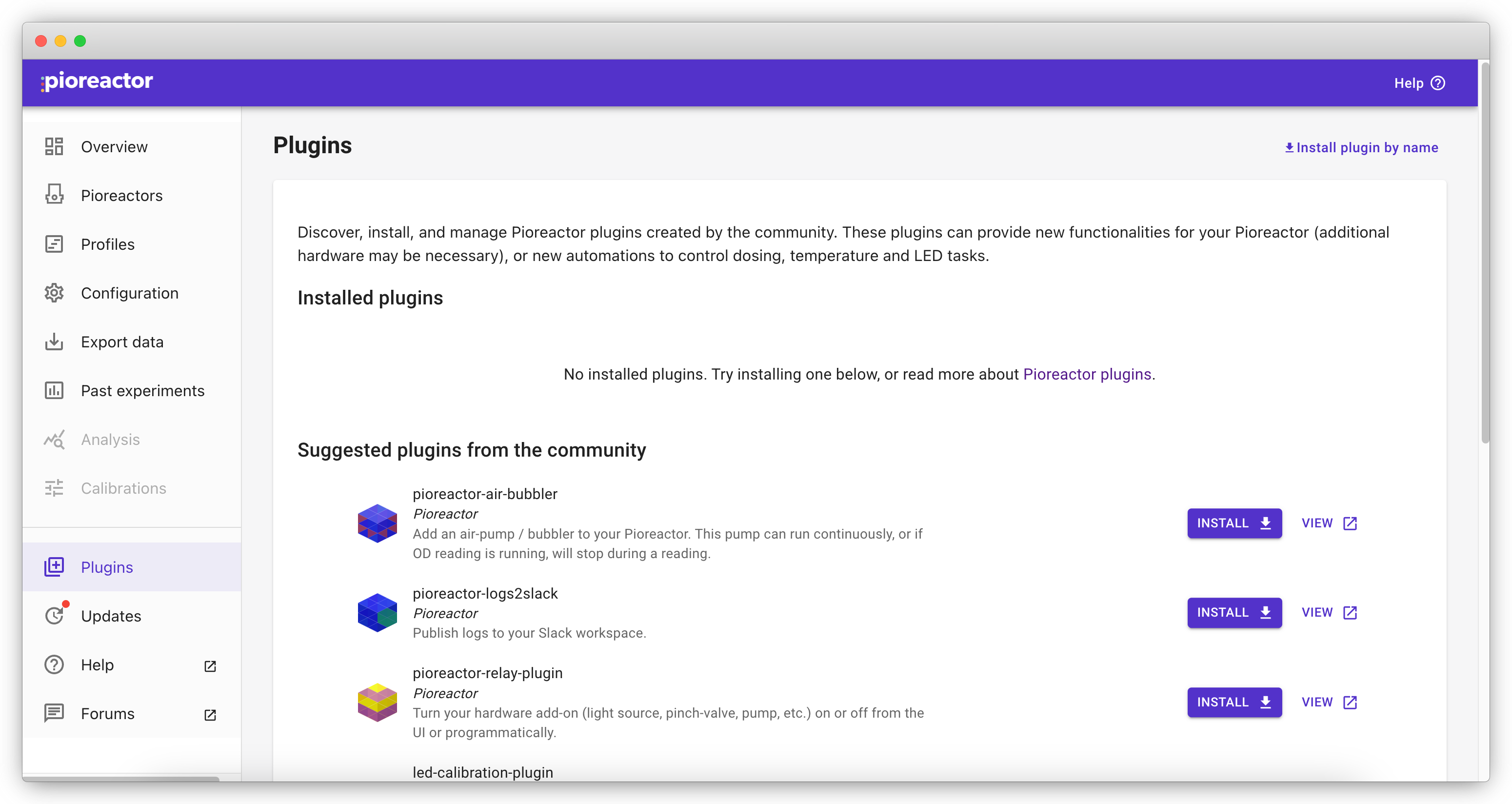This screenshot has height=804, width=1512.
Task: Click the Calibrations sidebar icon
Action: tap(54, 488)
